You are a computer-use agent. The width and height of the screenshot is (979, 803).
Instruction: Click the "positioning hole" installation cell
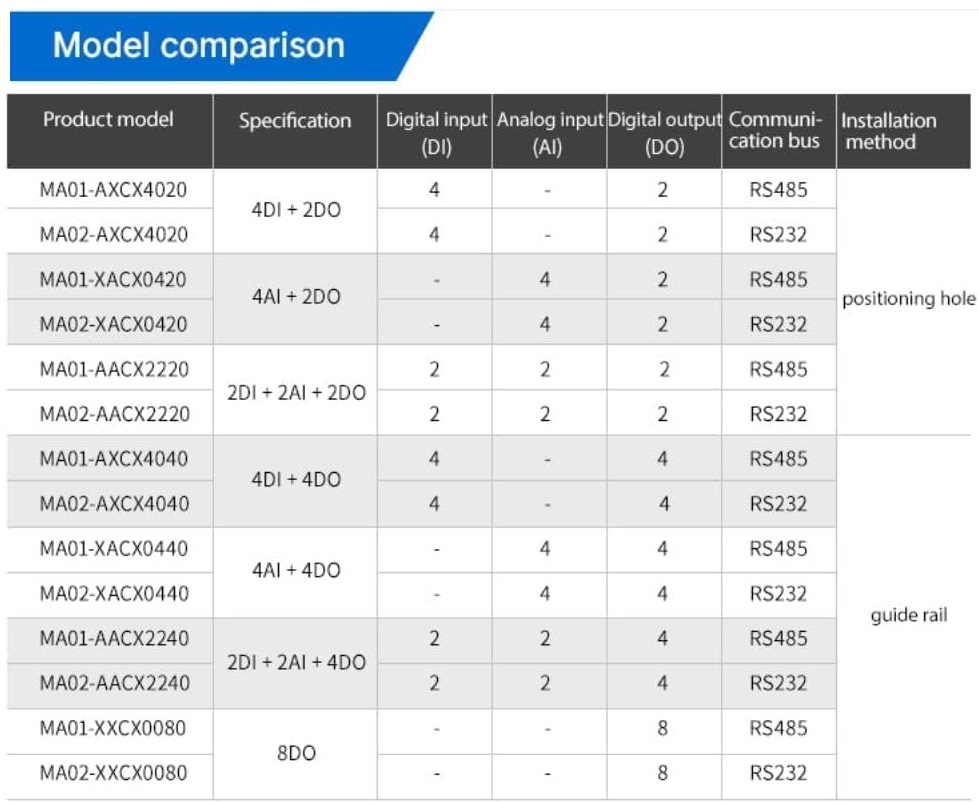(908, 299)
